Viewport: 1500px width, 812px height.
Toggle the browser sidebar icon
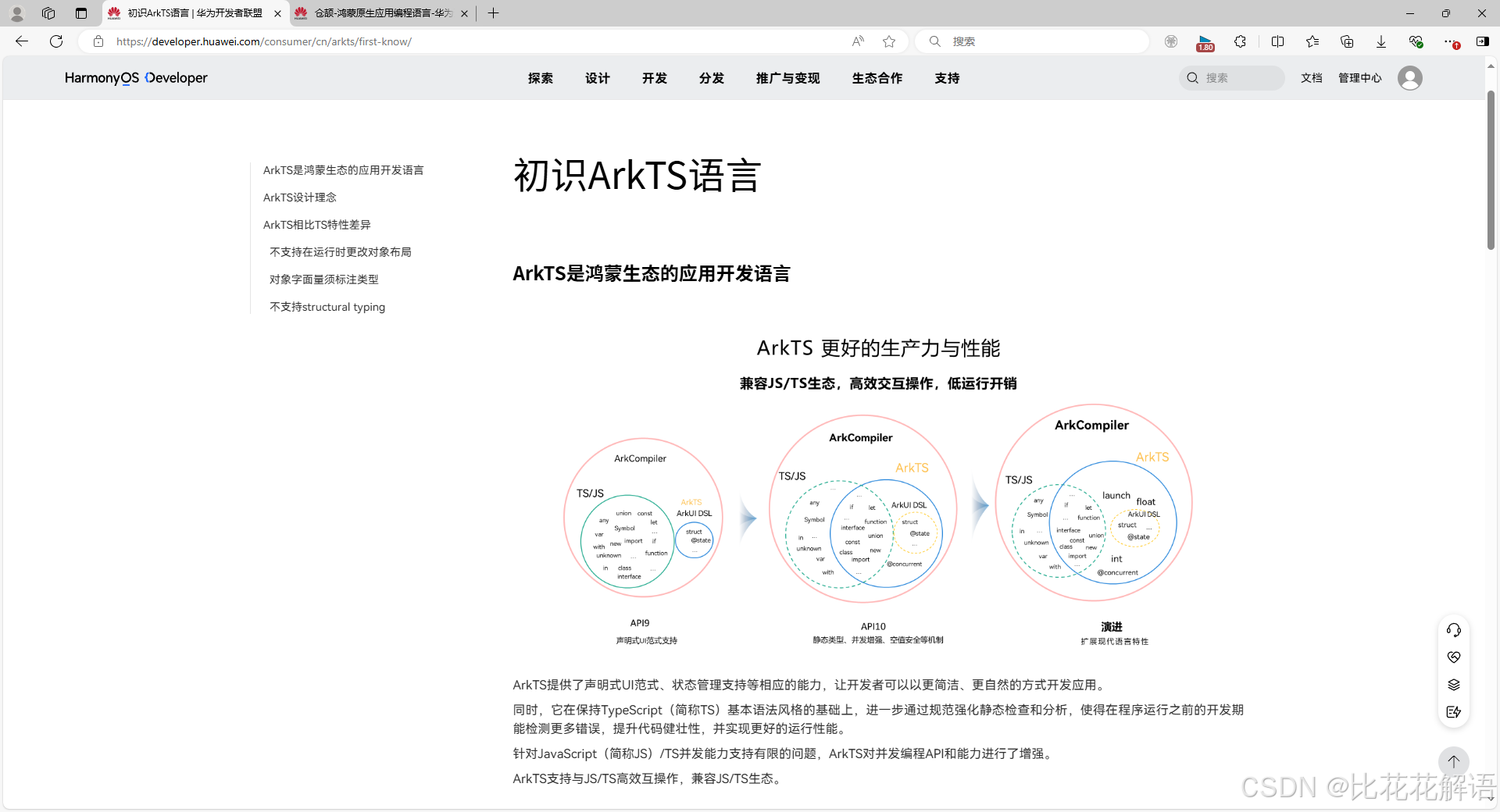[1483, 41]
